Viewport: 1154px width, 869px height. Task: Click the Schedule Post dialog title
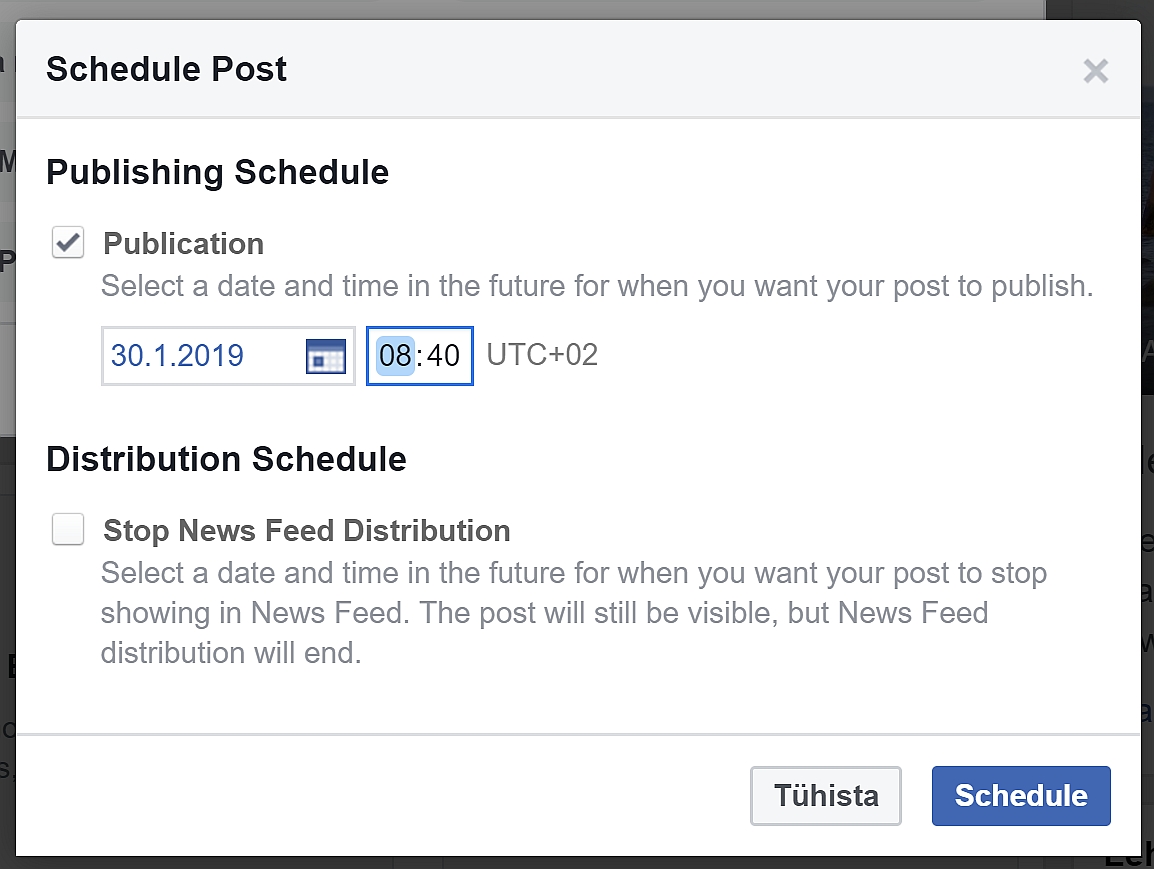(166, 69)
